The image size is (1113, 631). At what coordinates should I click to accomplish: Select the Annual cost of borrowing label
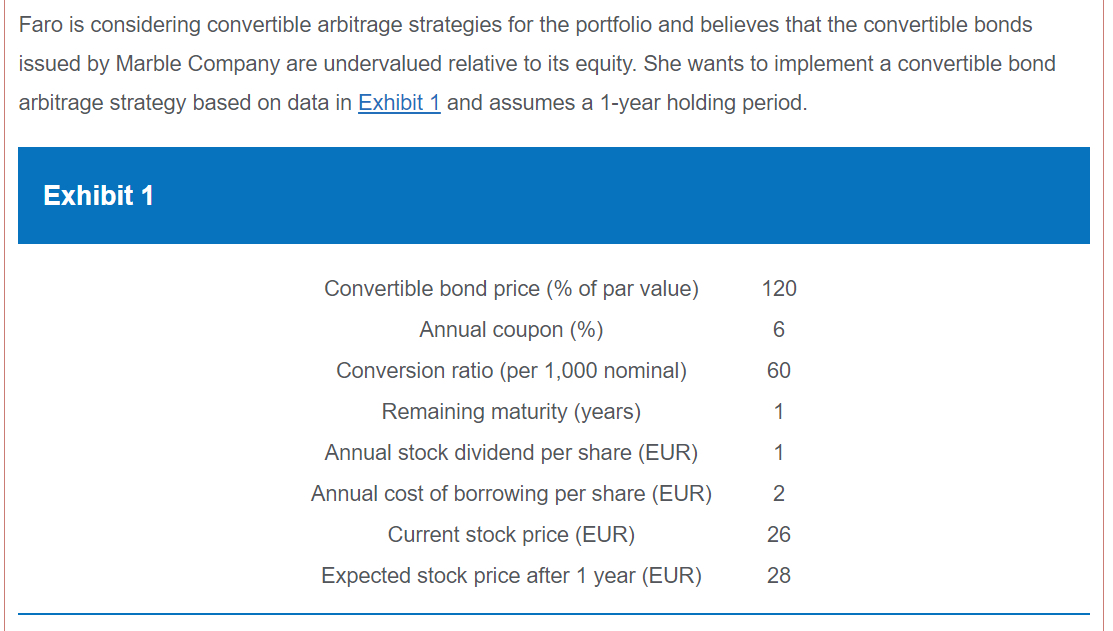coord(511,494)
